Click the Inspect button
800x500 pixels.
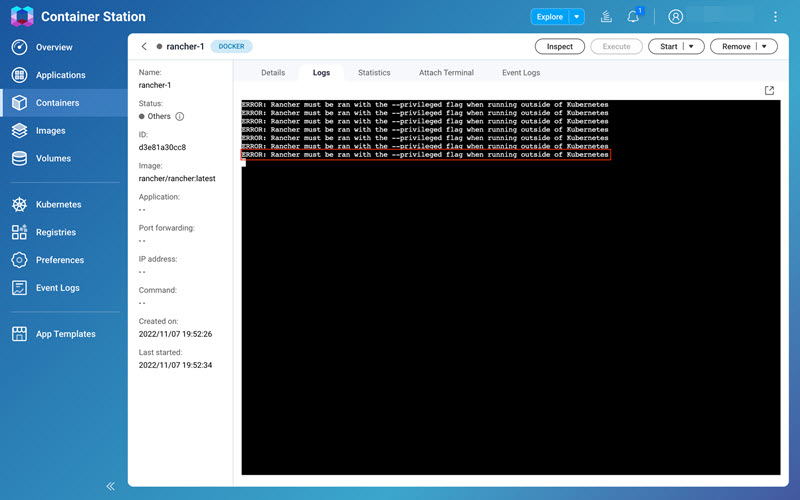pos(560,46)
